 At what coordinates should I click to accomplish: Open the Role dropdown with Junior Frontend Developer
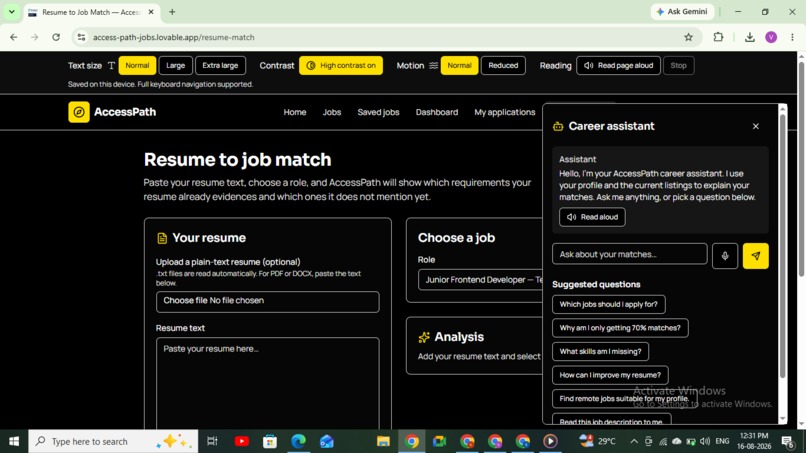(480, 280)
